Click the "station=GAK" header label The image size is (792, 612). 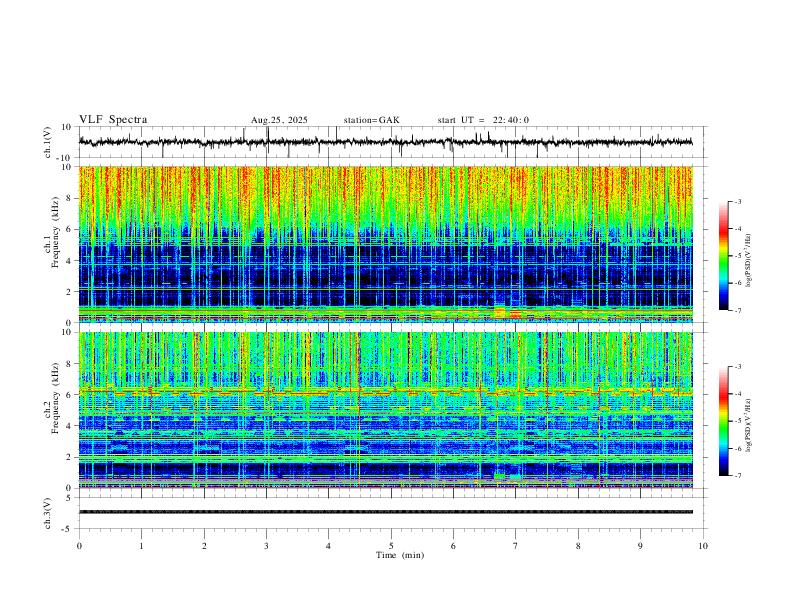(371, 120)
